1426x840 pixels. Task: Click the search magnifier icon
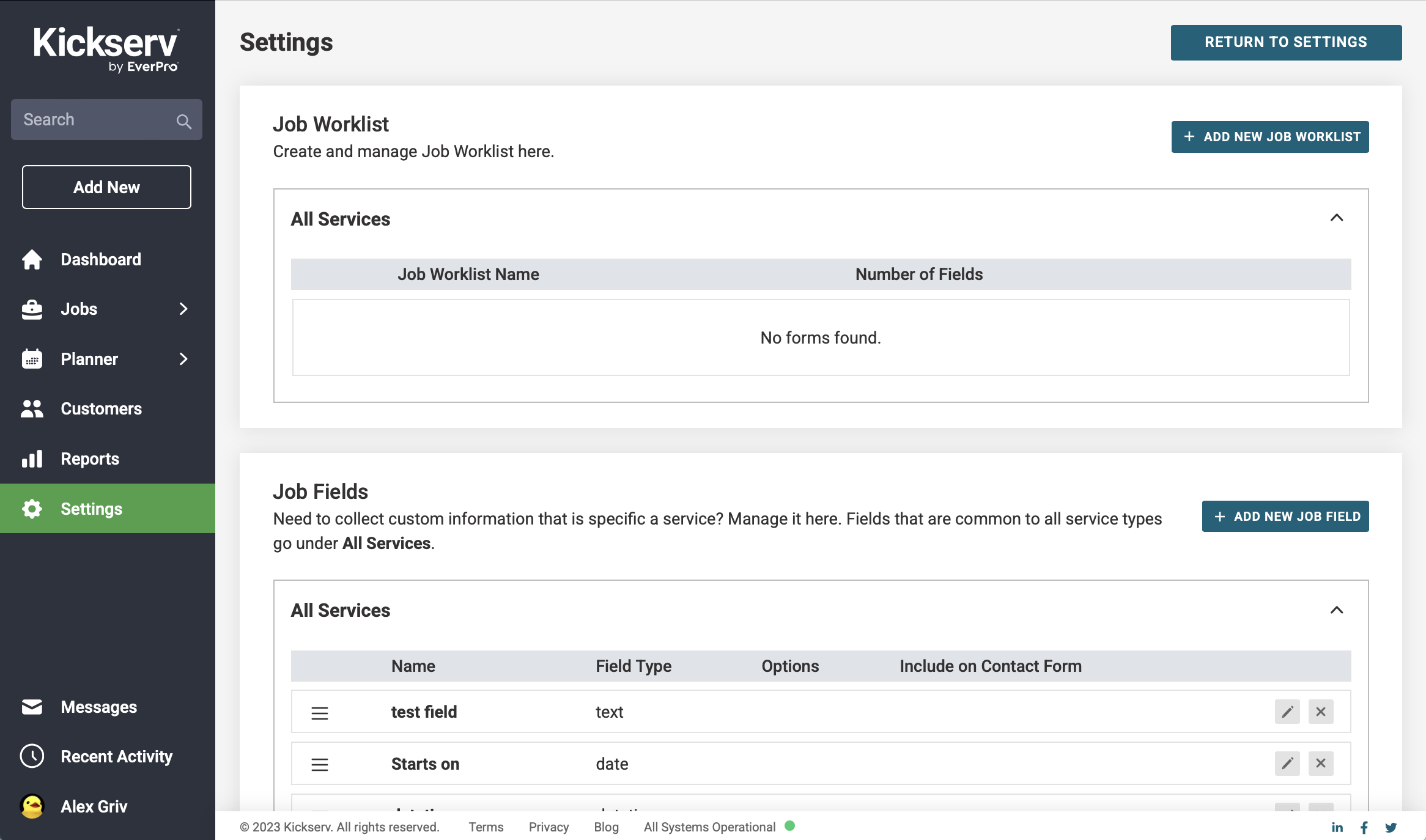pos(183,120)
